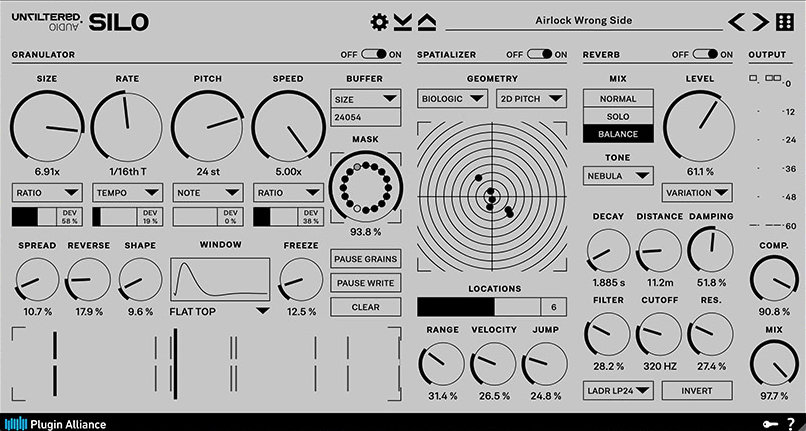Click the REVERSE knob
The height and width of the screenshot is (431, 806).
point(88,280)
